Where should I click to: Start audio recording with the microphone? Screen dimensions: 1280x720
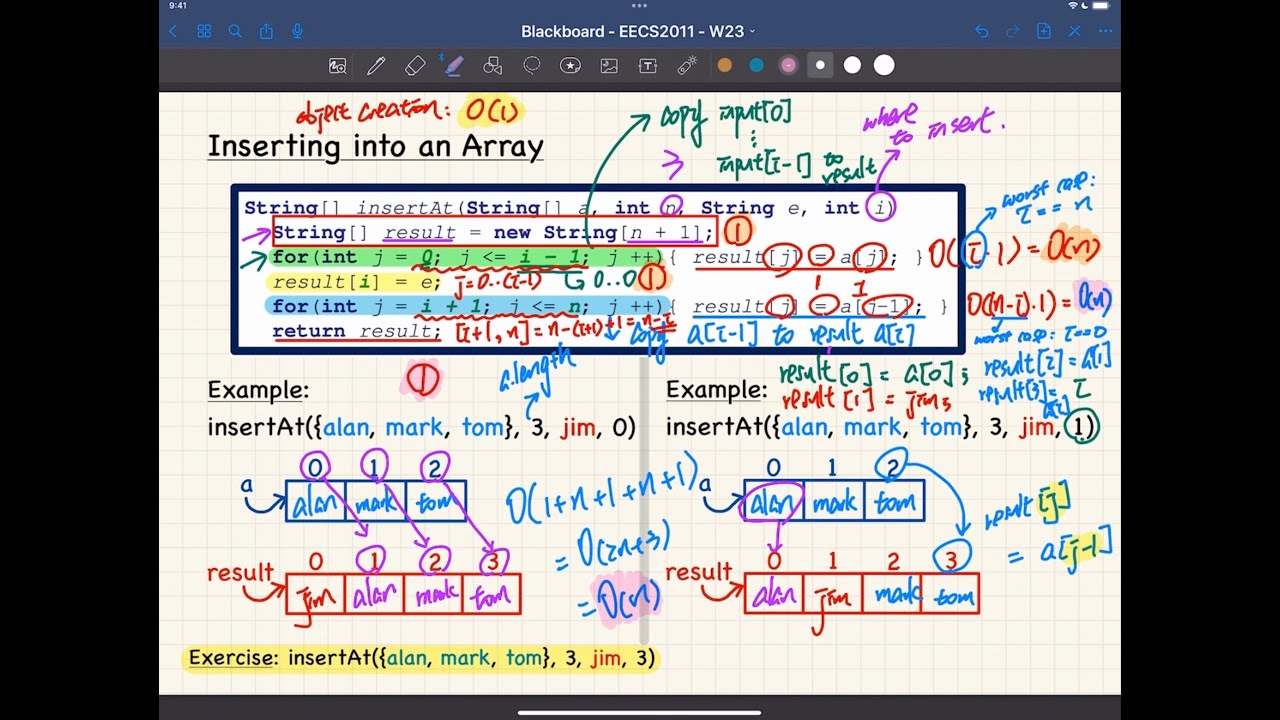point(297,31)
